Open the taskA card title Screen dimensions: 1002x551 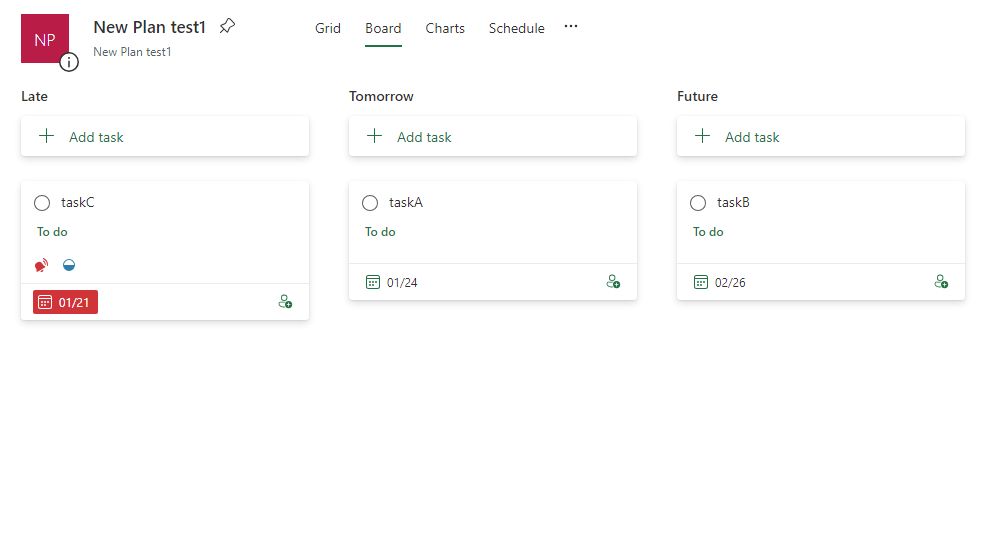pyautogui.click(x=406, y=203)
